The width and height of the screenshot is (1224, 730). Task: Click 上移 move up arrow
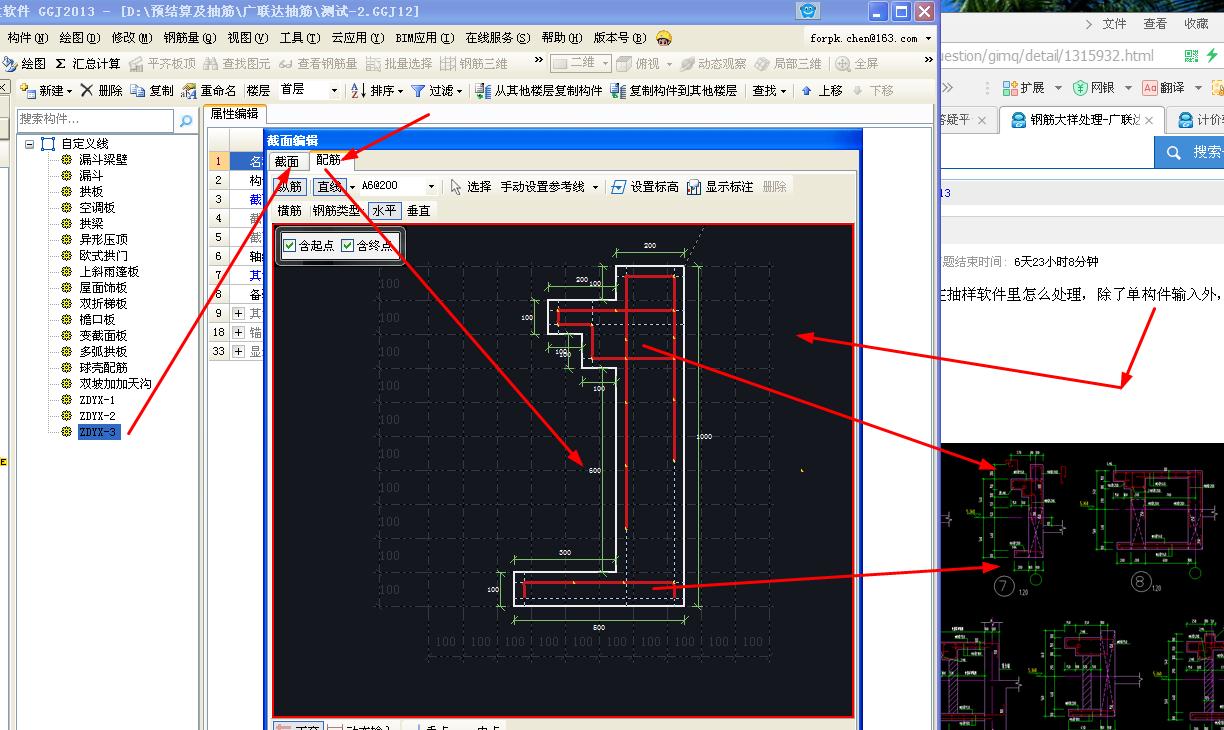point(822,90)
